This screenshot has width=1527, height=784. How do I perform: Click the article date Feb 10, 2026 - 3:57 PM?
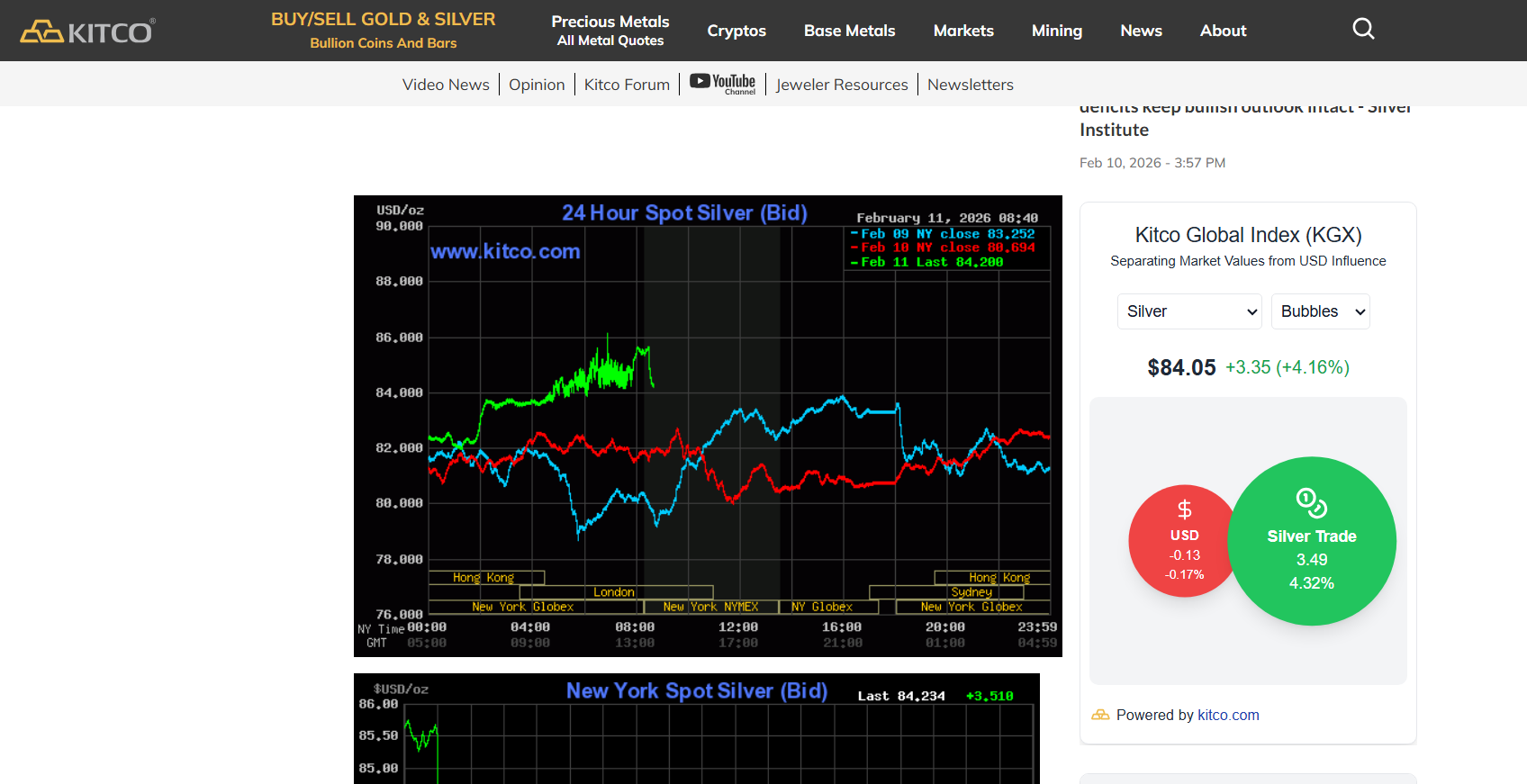click(x=1152, y=163)
